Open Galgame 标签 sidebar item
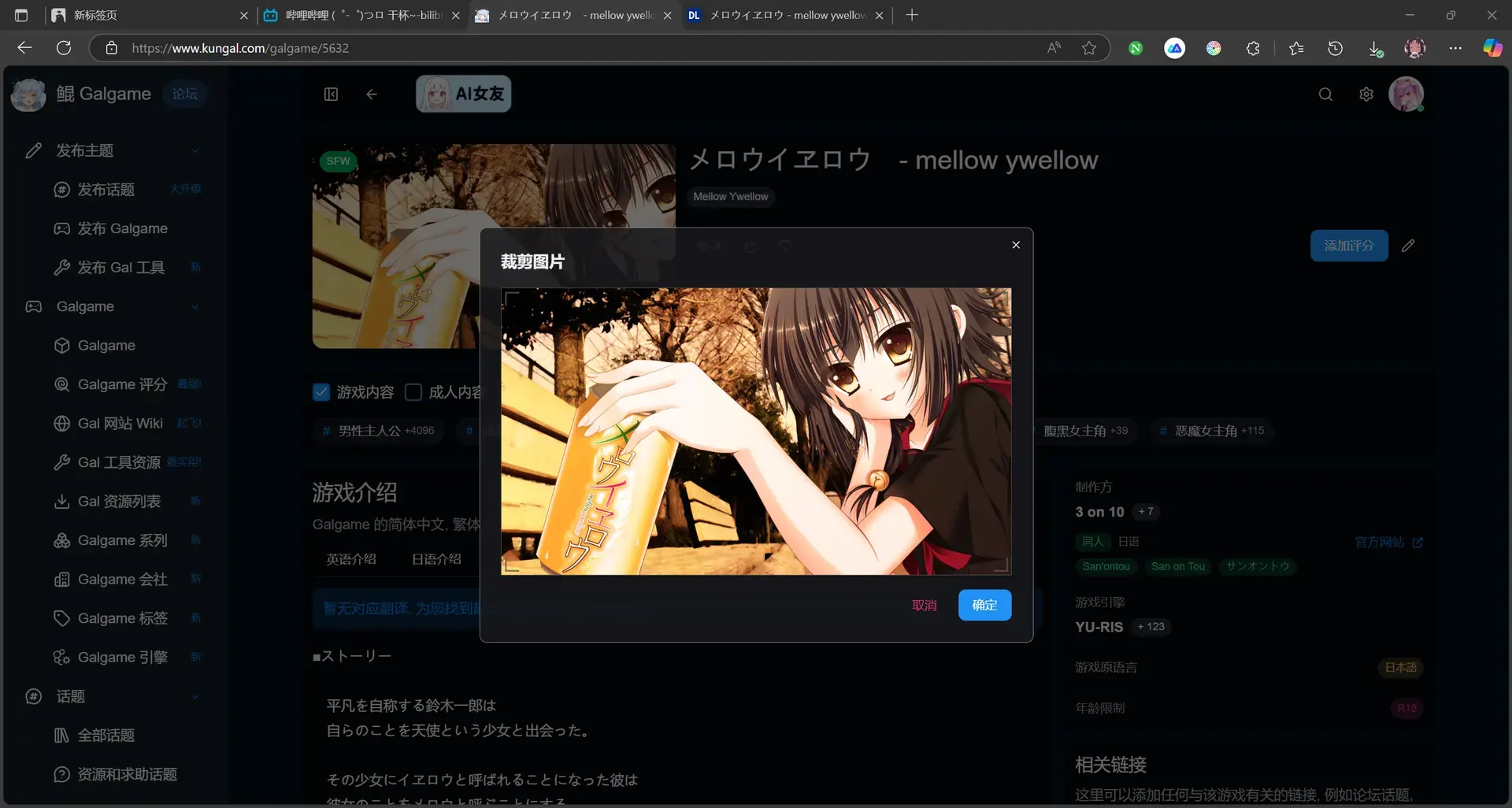The image size is (1512, 808). click(x=126, y=618)
